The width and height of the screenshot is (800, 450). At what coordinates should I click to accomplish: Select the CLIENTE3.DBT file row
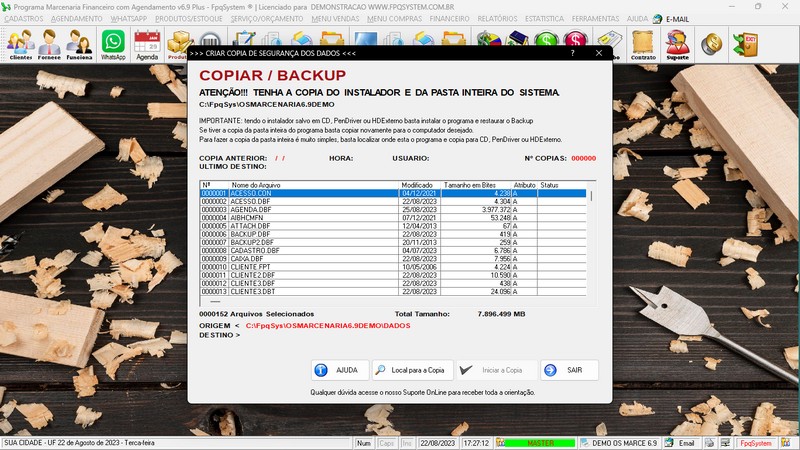coord(393,291)
